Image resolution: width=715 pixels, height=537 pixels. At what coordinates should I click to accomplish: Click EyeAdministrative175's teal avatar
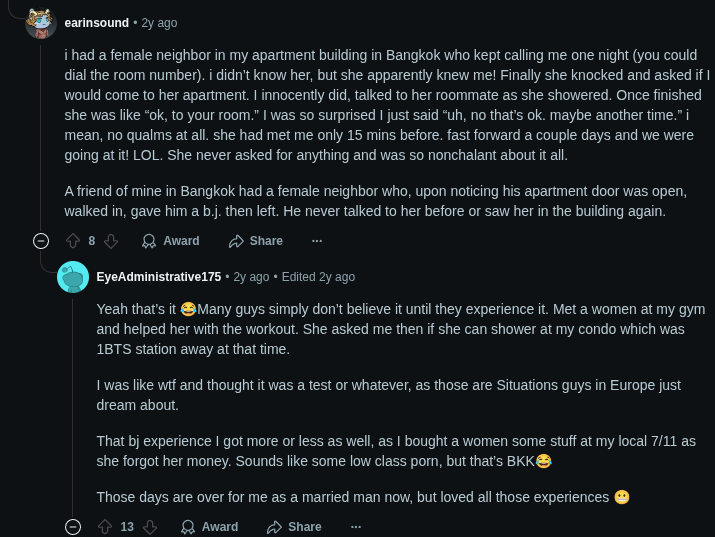click(x=73, y=277)
